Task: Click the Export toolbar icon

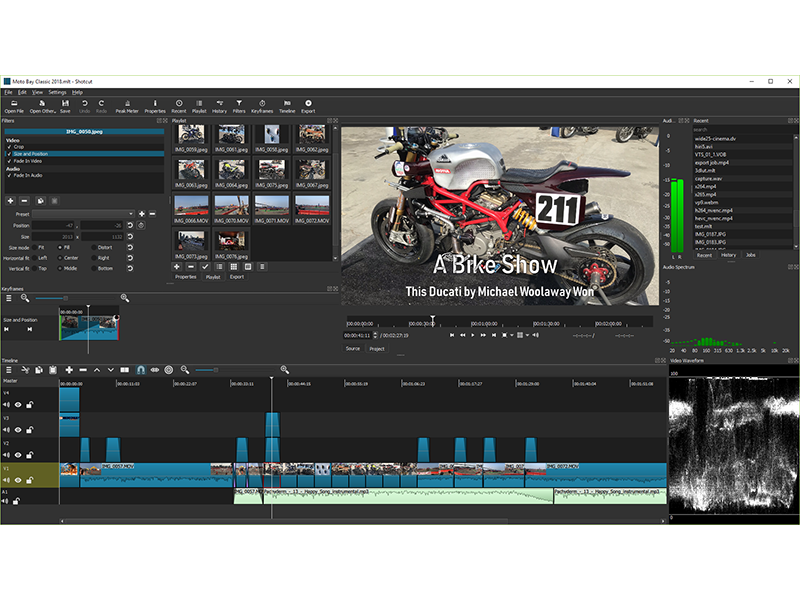Action: pos(308,104)
